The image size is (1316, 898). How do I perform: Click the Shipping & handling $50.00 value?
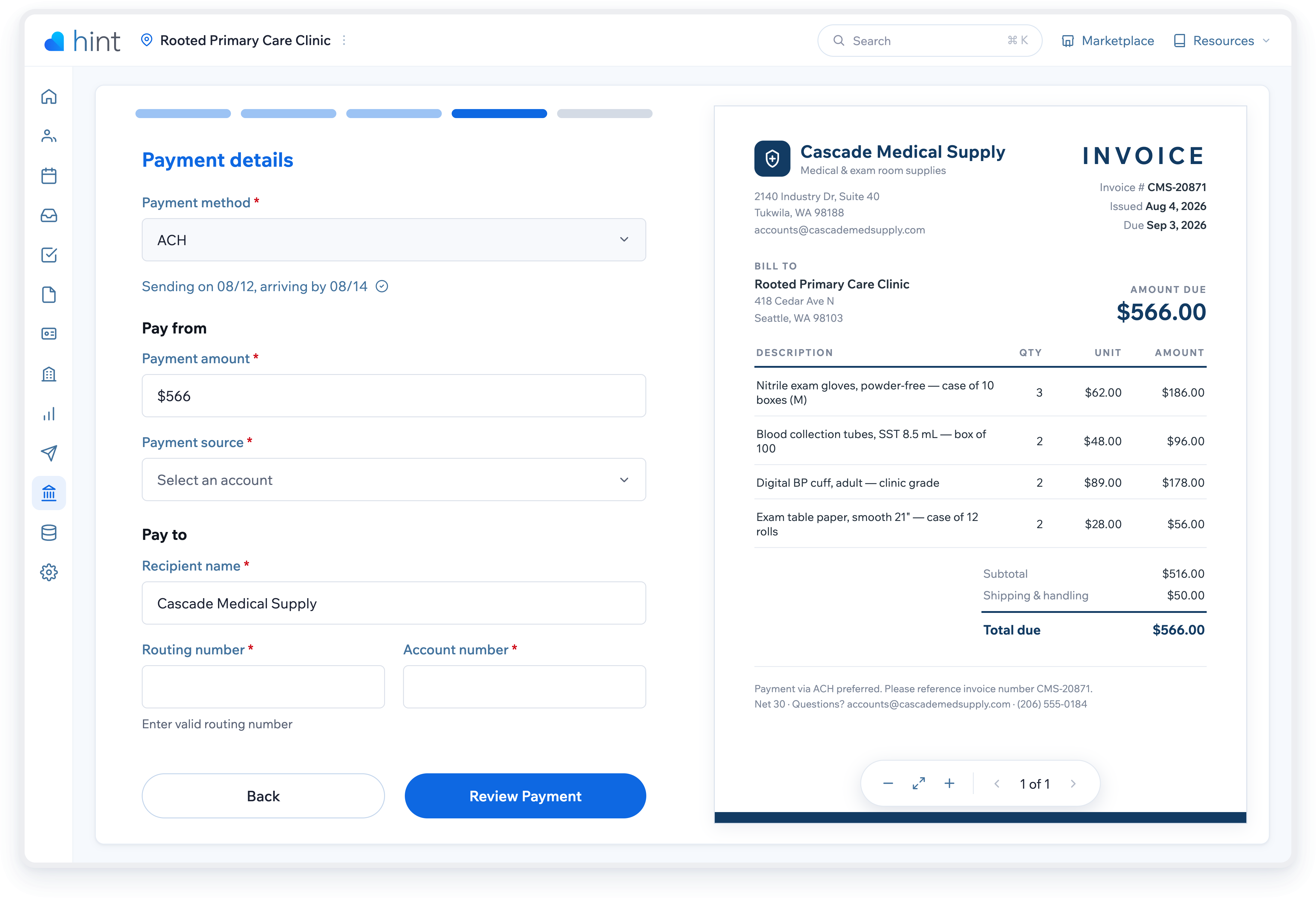(1186, 595)
